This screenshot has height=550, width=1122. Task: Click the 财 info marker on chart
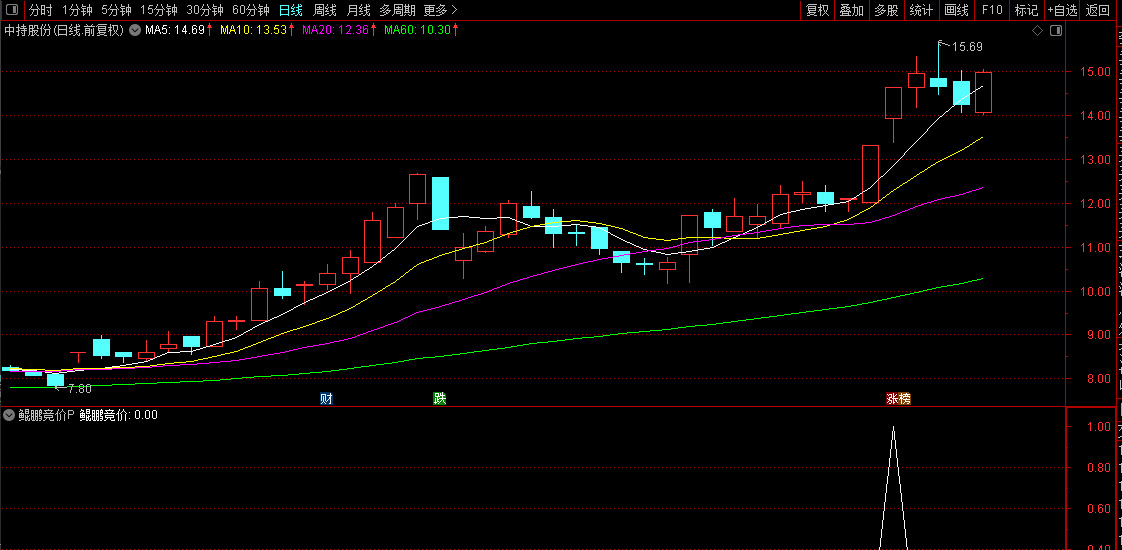326,399
